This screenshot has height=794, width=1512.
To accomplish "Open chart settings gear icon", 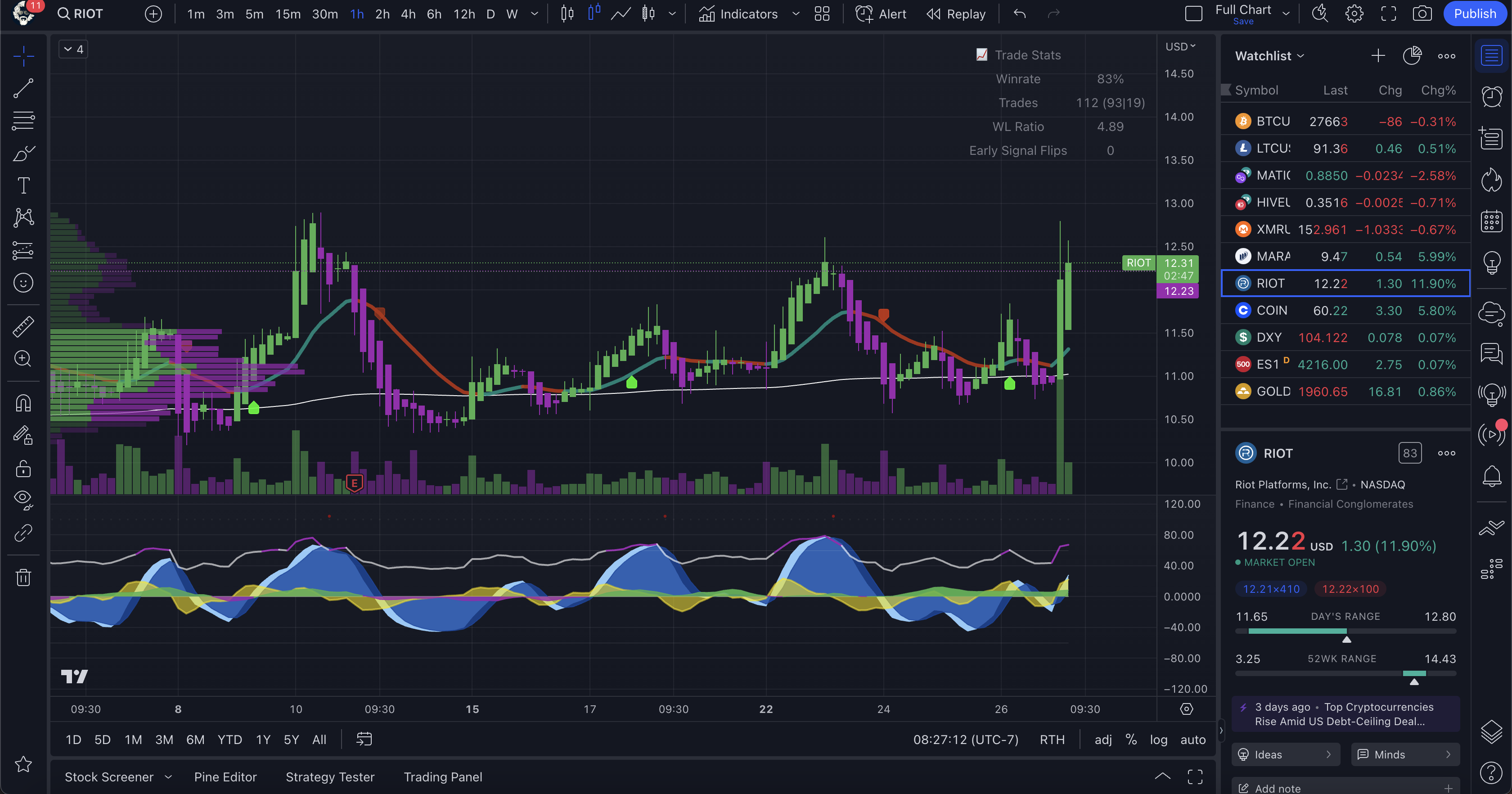I will tap(1354, 14).
